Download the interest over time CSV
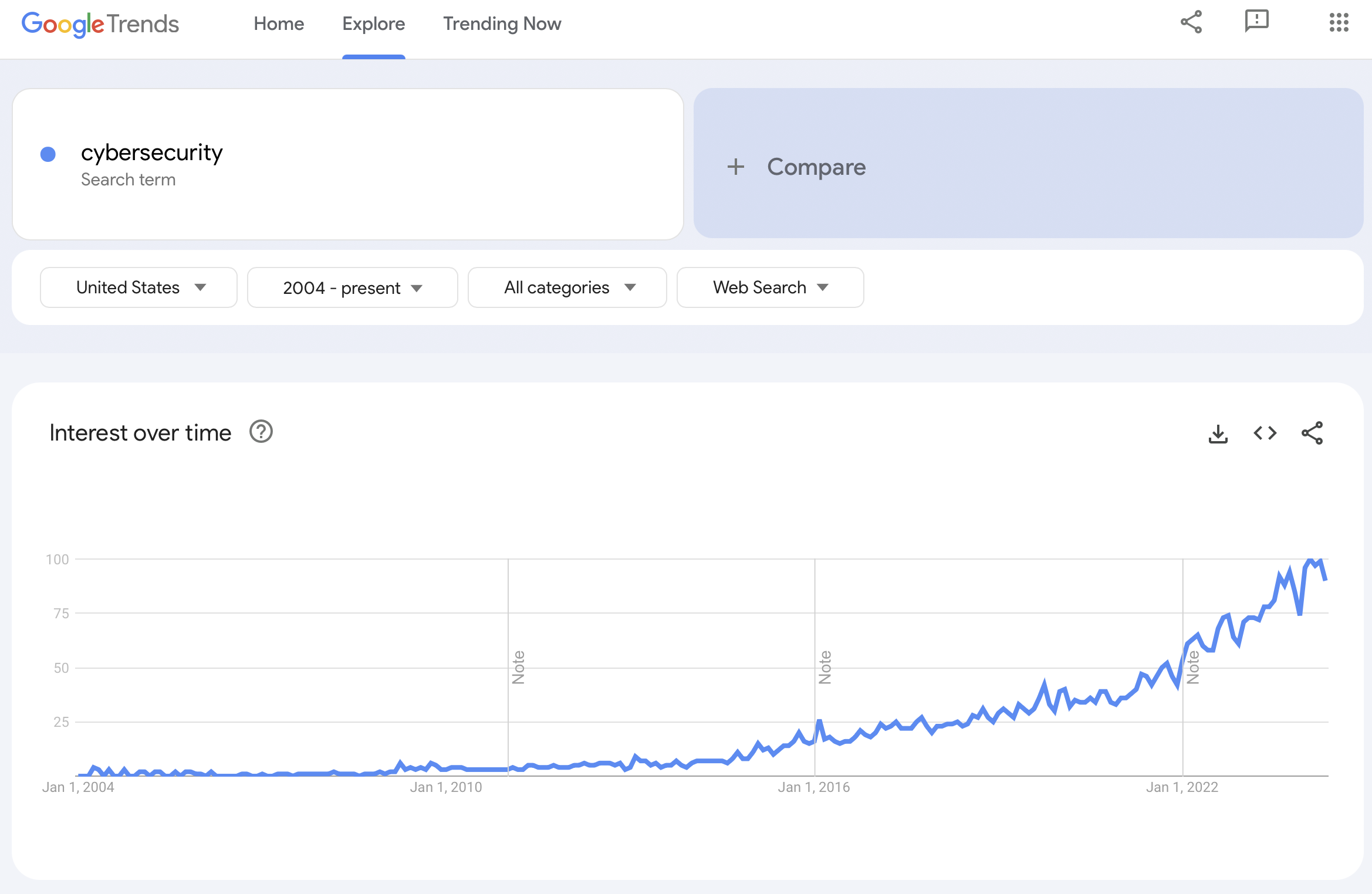 click(x=1218, y=434)
